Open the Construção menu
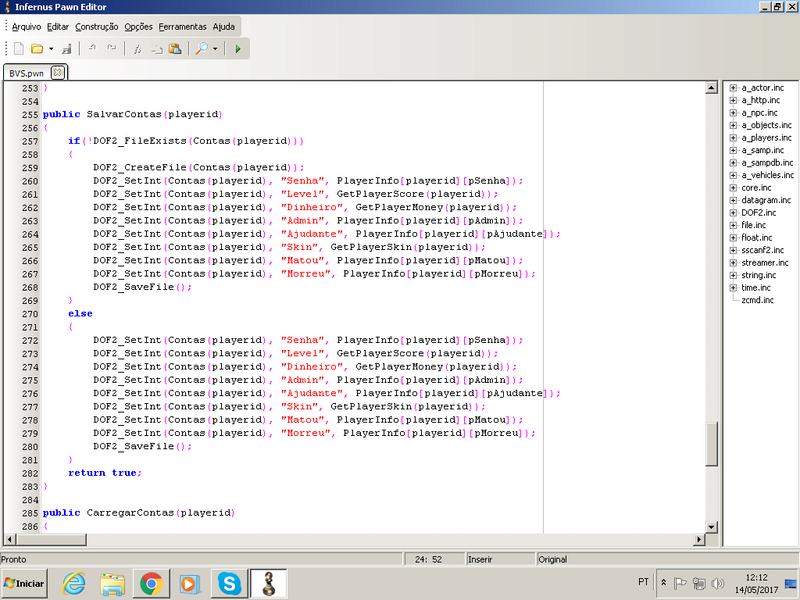Image resolution: width=800 pixels, height=600 pixels. pyautogui.click(x=96, y=27)
